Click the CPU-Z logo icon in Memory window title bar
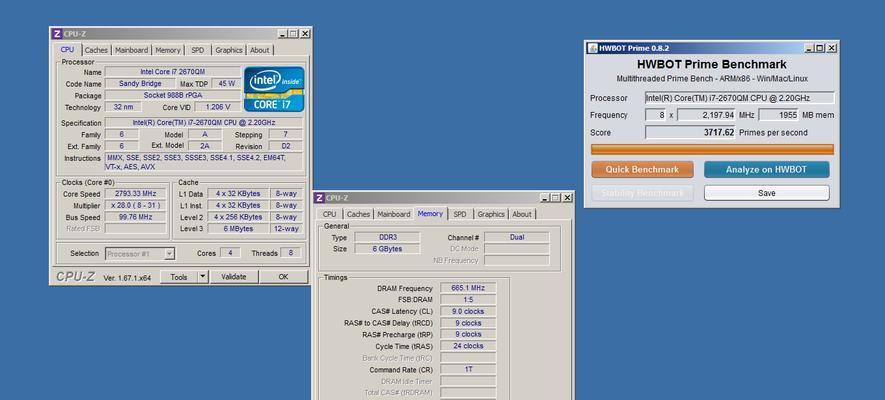 click(x=319, y=198)
